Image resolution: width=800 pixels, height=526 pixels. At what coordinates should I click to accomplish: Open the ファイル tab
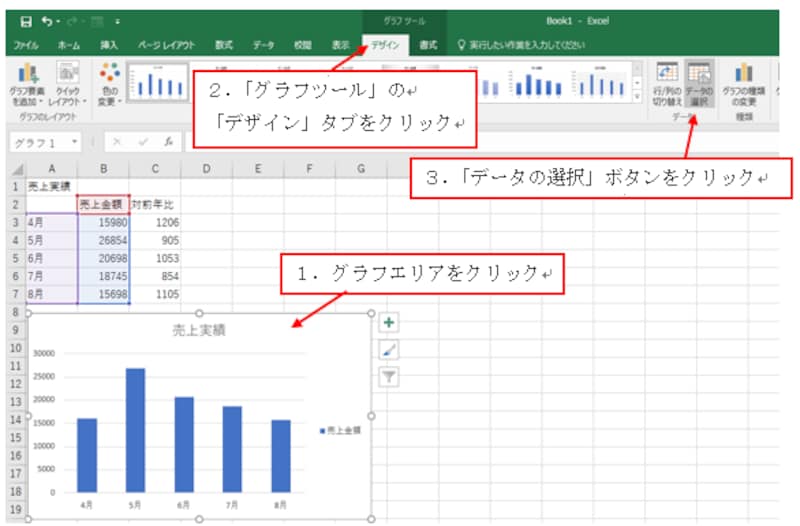26,45
